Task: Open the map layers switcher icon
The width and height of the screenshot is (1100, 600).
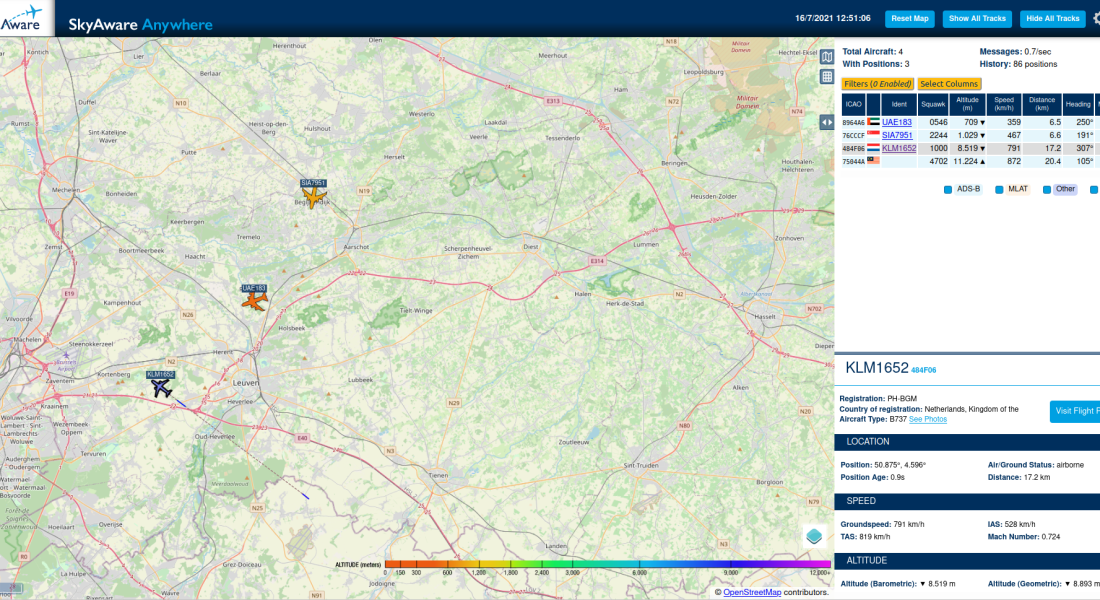Action: click(815, 536)
